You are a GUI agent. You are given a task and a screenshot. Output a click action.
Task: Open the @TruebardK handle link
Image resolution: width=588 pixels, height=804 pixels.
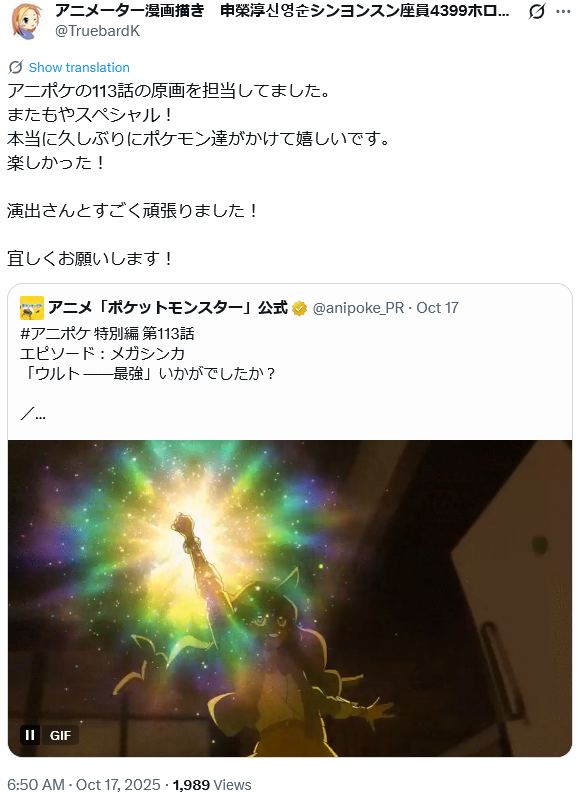coord(97,31)
